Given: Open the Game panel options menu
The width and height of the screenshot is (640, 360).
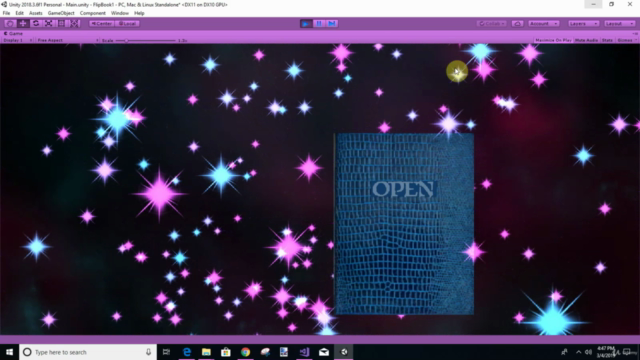Looking at the screenshot, I should tap(635, 33).
